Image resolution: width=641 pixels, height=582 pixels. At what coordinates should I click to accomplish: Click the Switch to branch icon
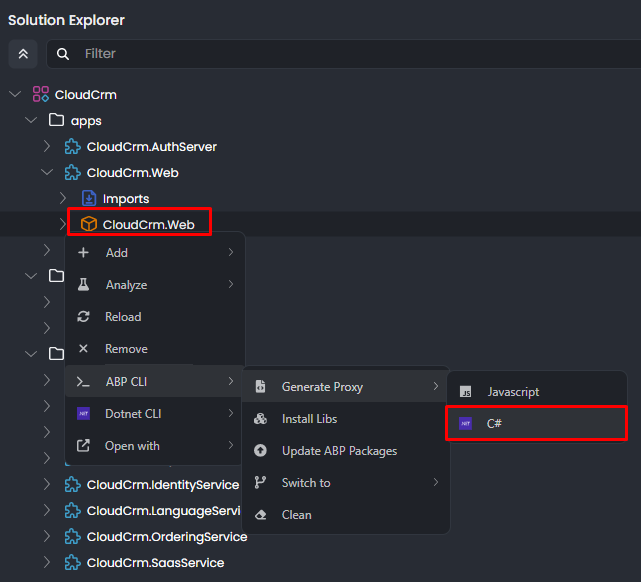pos(261,483)
